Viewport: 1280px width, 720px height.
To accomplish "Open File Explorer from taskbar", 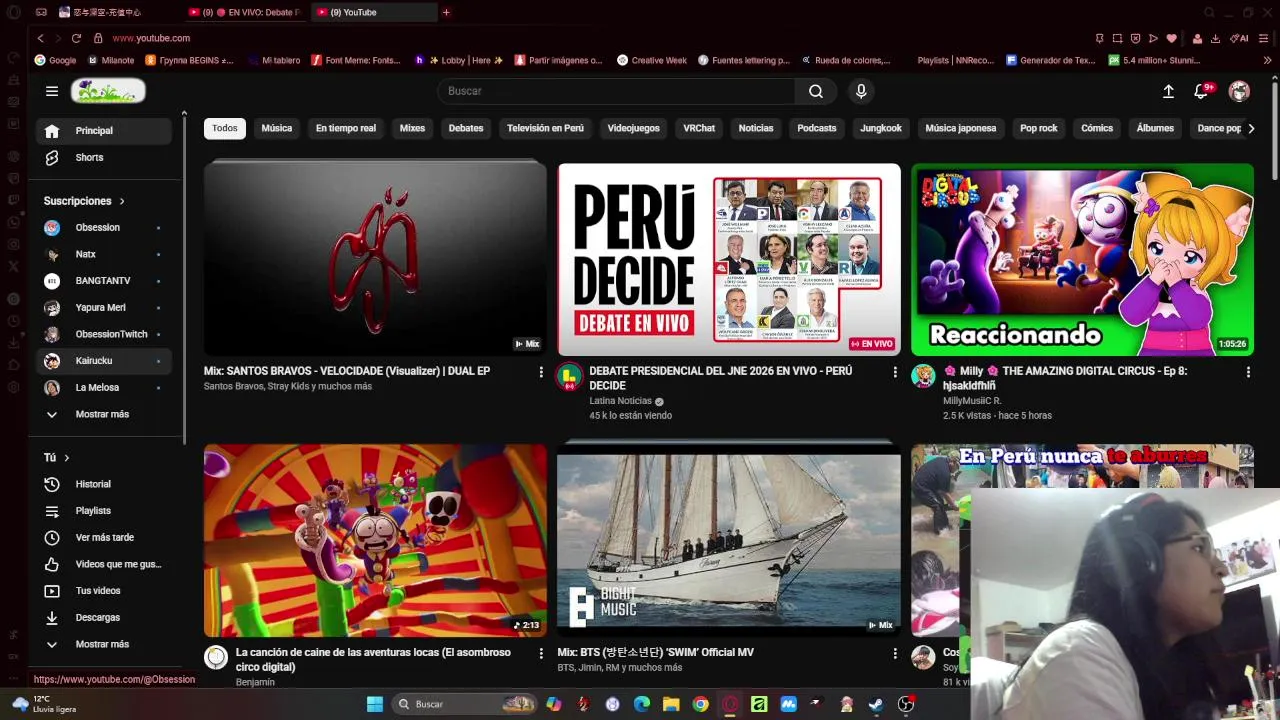I will tap(671, 704).
